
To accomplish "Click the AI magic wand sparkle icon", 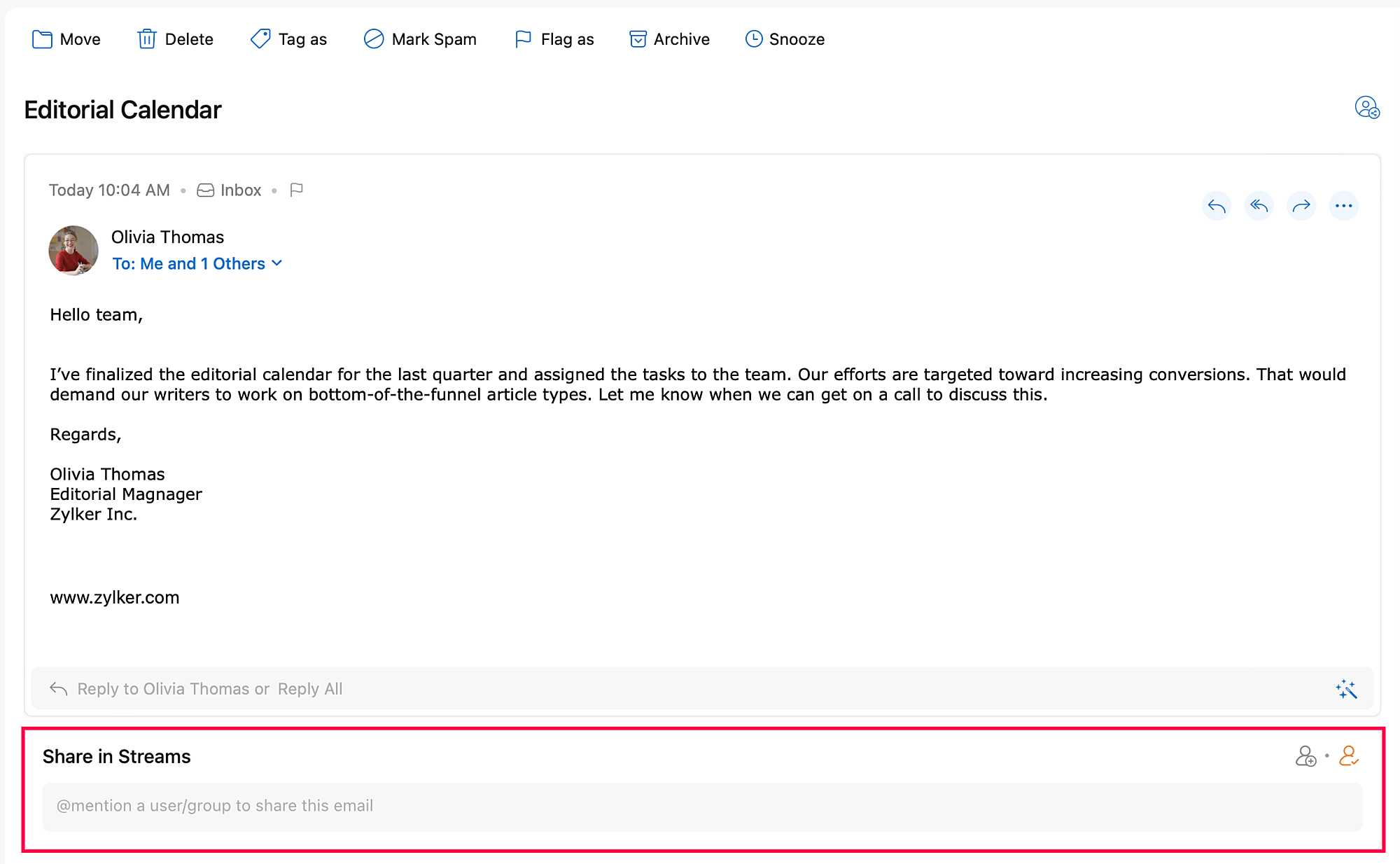I will coord(1345,689).
